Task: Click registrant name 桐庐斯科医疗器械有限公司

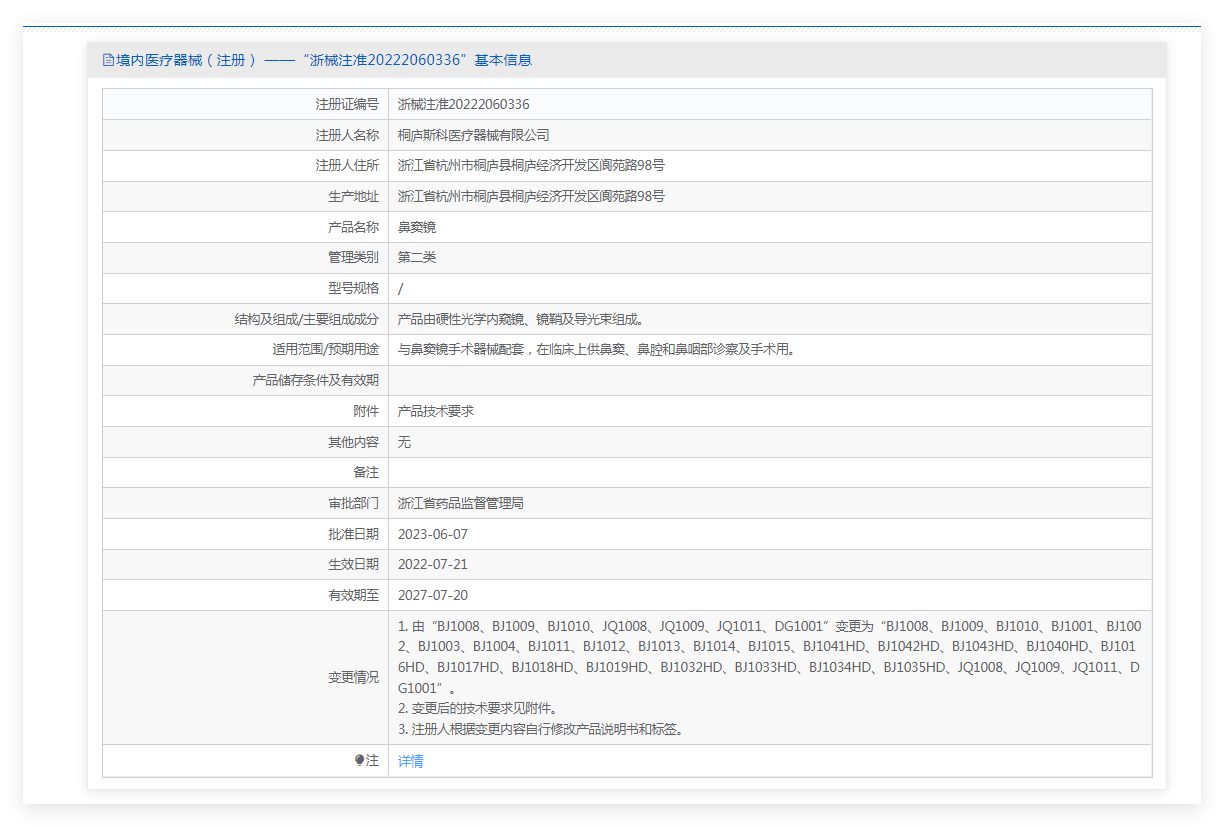Action: 473,135
